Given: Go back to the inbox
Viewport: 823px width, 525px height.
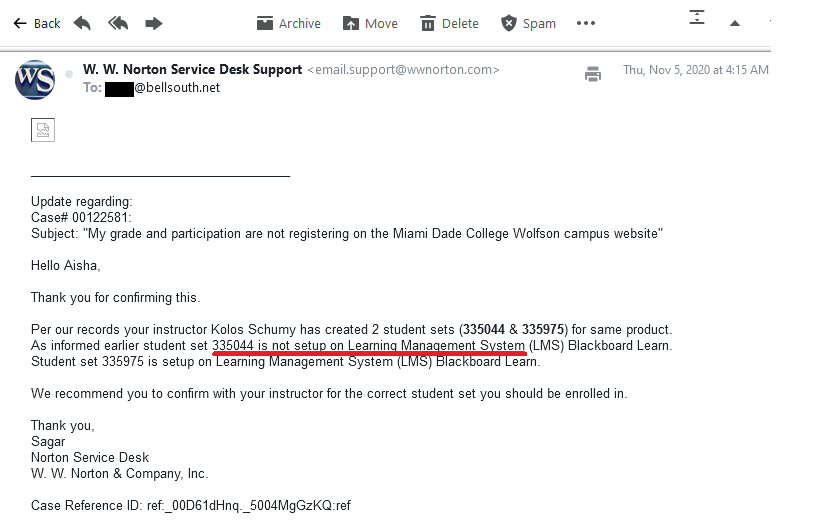Looking at the screenshot, I should 37,23.
